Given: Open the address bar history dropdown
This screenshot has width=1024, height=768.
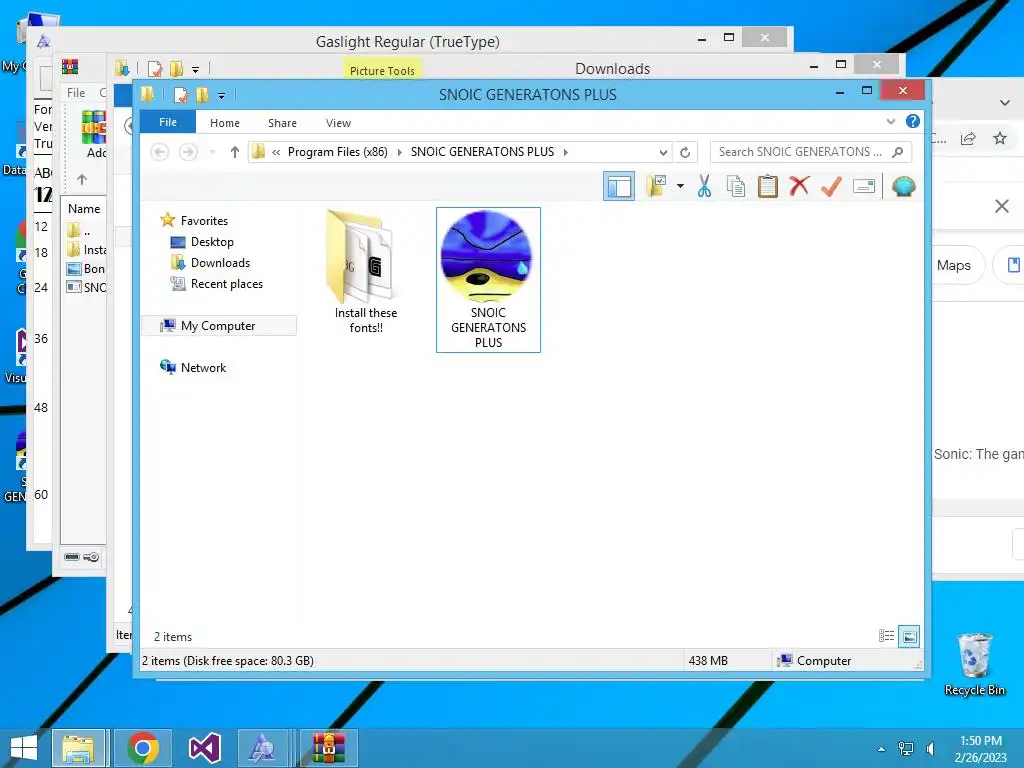Looking at the screenshot, I should point(663,152).
